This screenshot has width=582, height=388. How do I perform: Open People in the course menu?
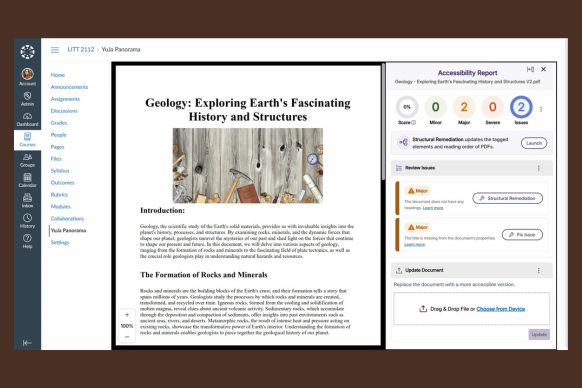point(59,135)
